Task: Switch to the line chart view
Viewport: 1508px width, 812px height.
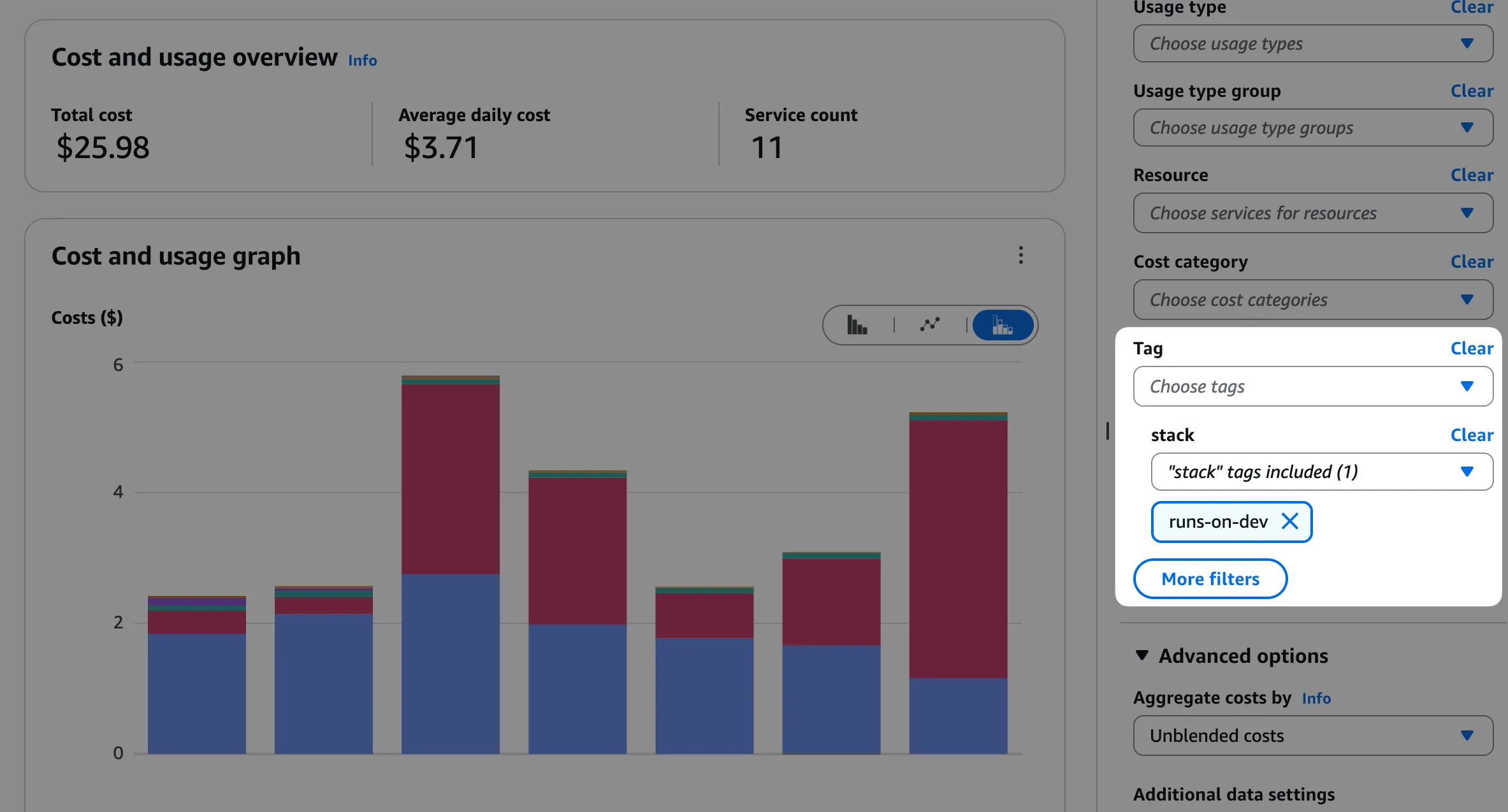Action: click(930, 325)
